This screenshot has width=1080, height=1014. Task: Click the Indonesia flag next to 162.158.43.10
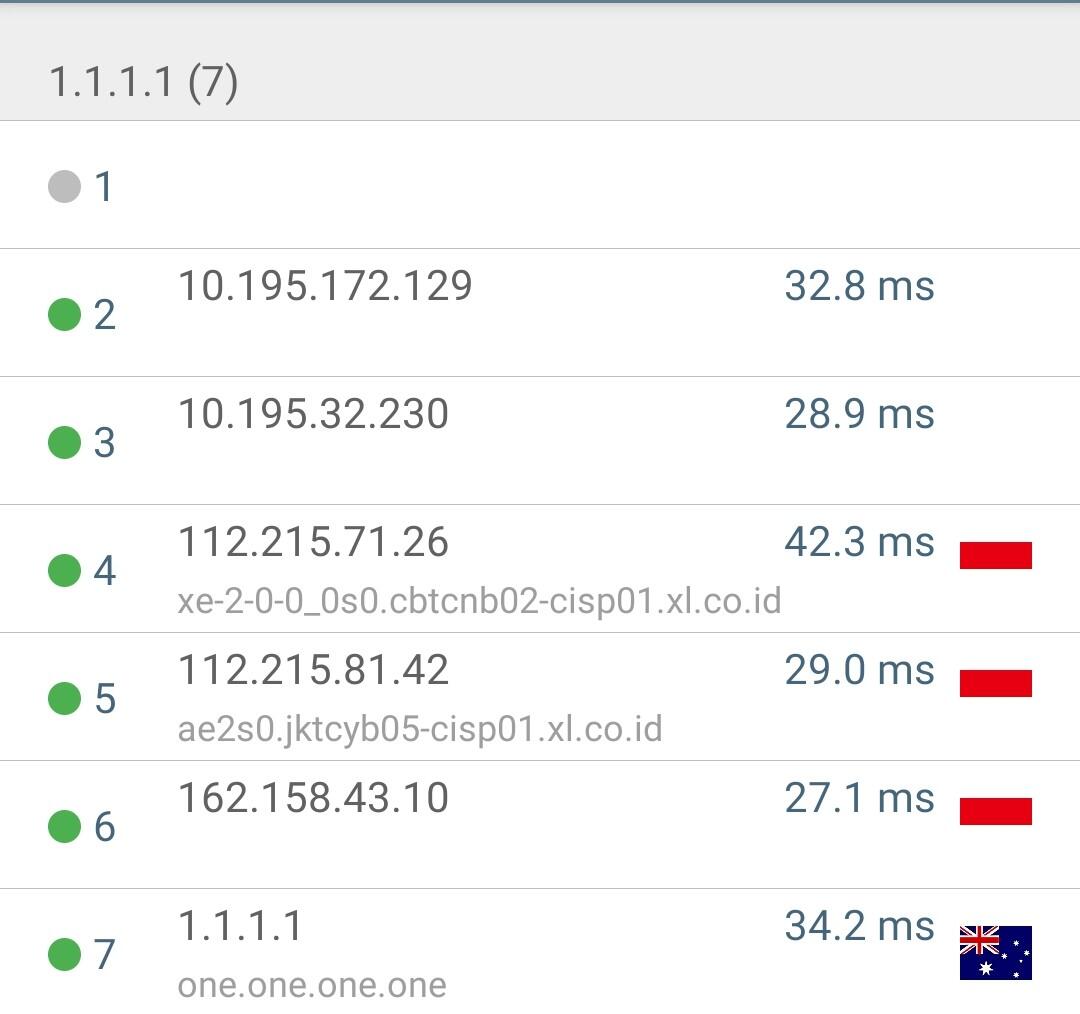click(995, 811)
